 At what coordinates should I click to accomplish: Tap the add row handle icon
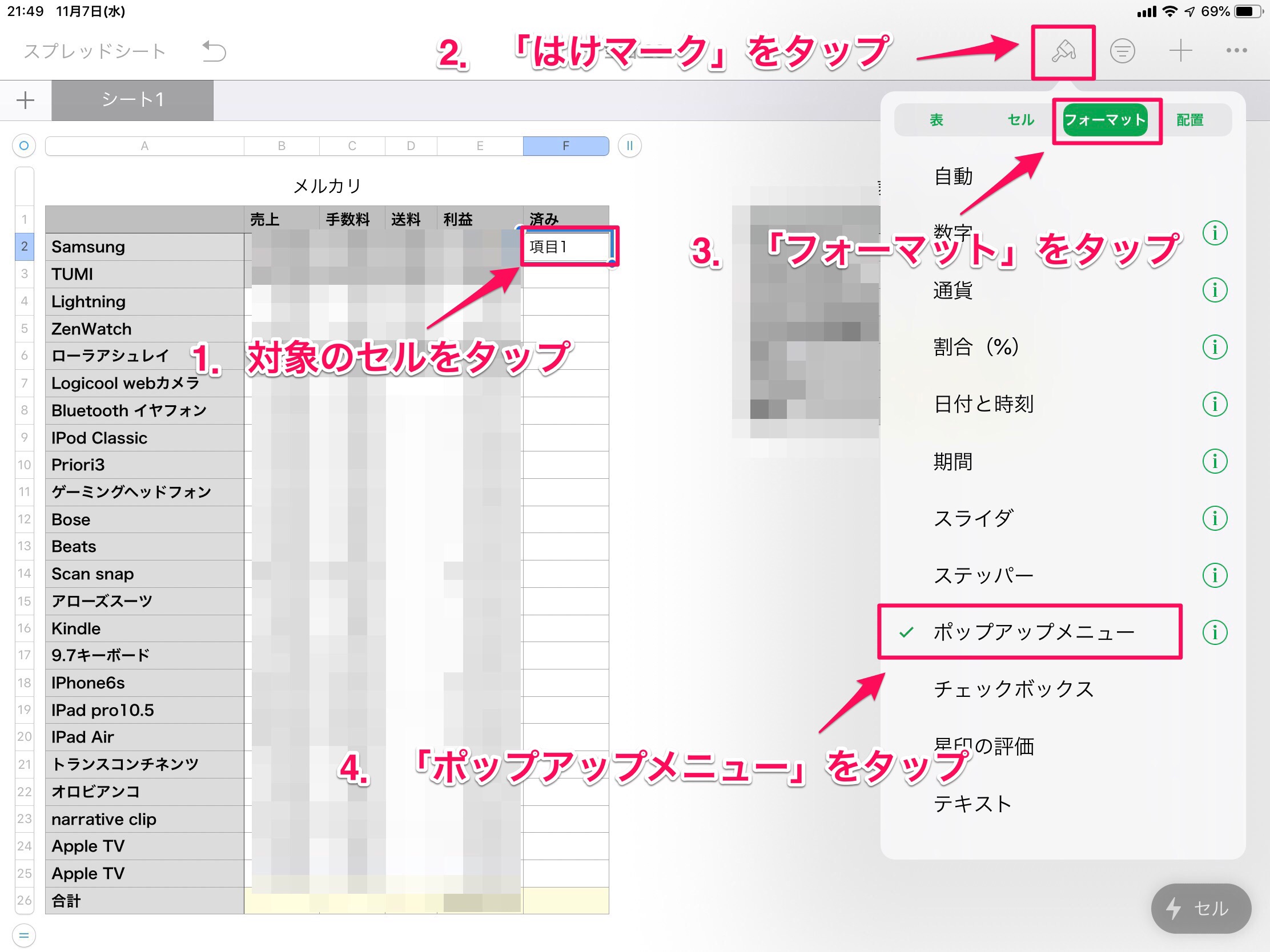click(24, 935)
